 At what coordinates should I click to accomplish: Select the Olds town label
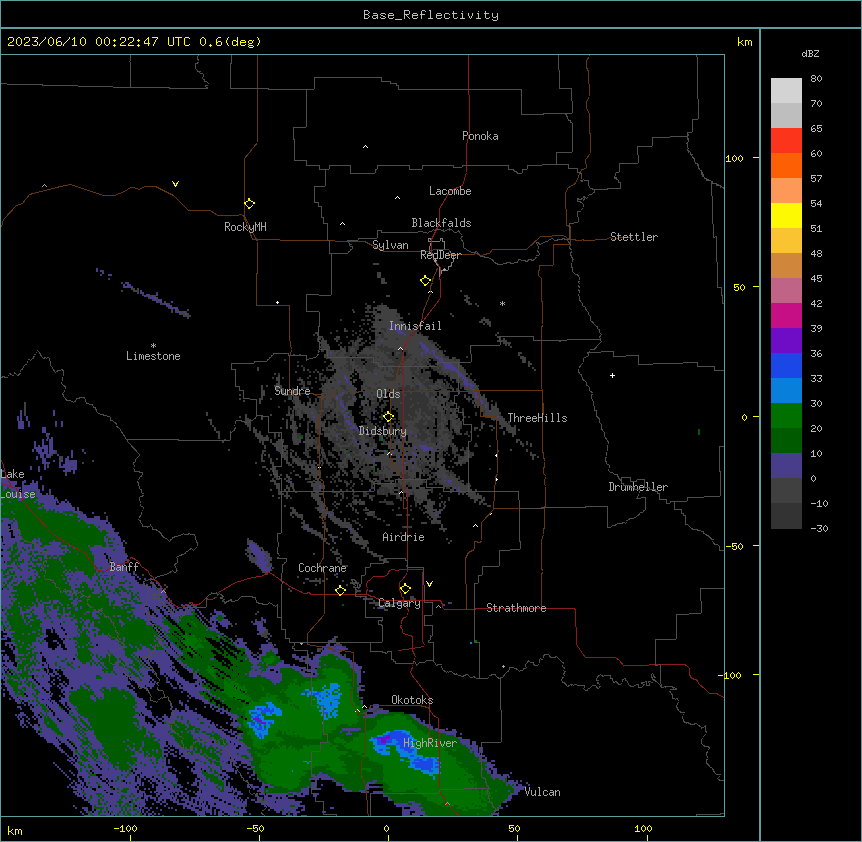[388, 394]
